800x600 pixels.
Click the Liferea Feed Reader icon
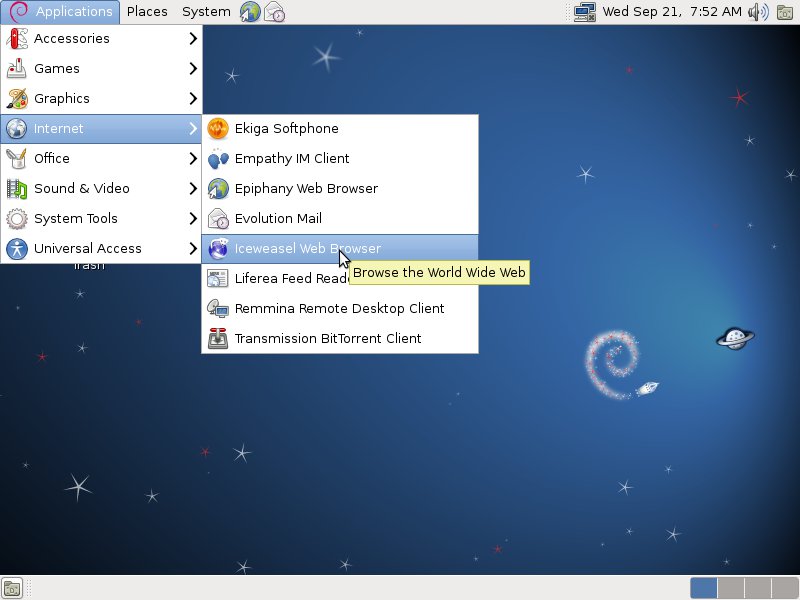coord(218,279)
